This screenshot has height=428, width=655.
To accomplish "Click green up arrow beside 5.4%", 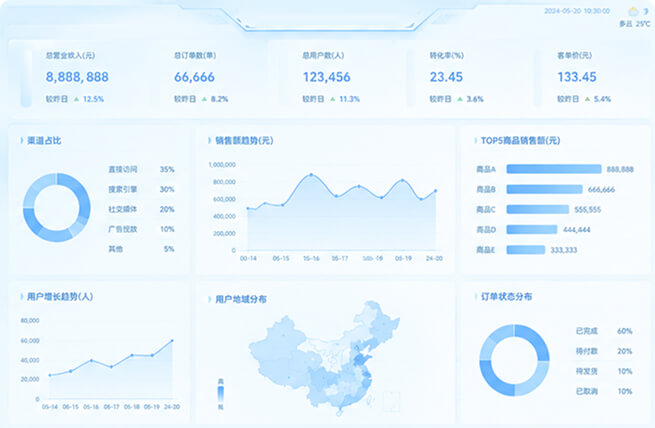I will coord(588,99).
